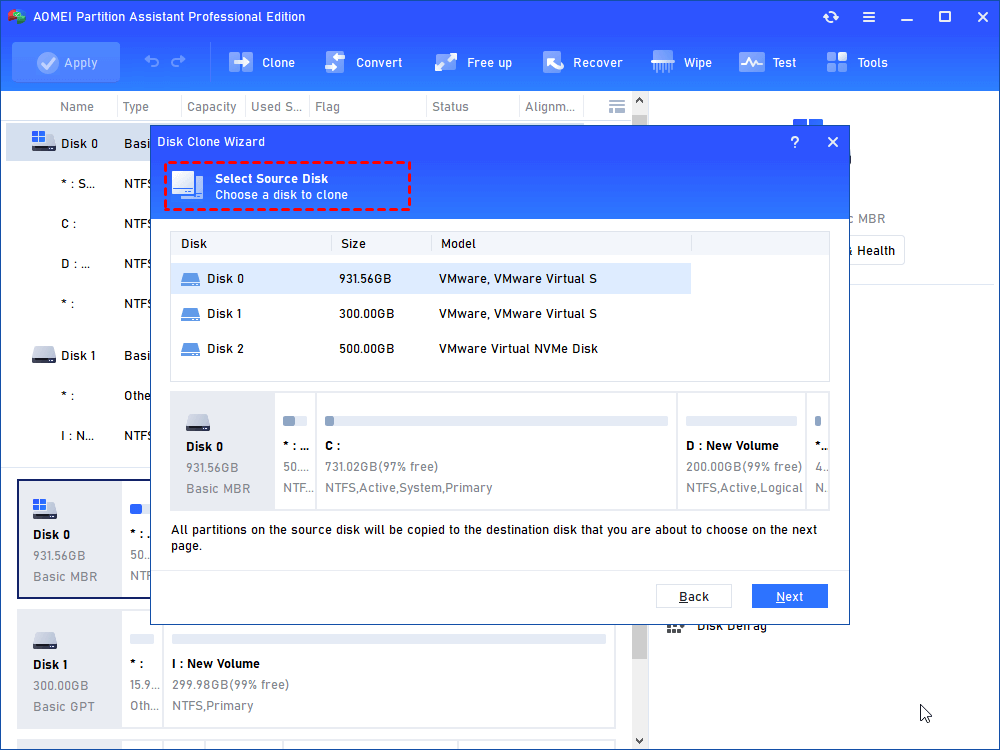The width and height of the screenshot is (1000, 750).
Task: Click the Back button
Action: click(694, 596)
